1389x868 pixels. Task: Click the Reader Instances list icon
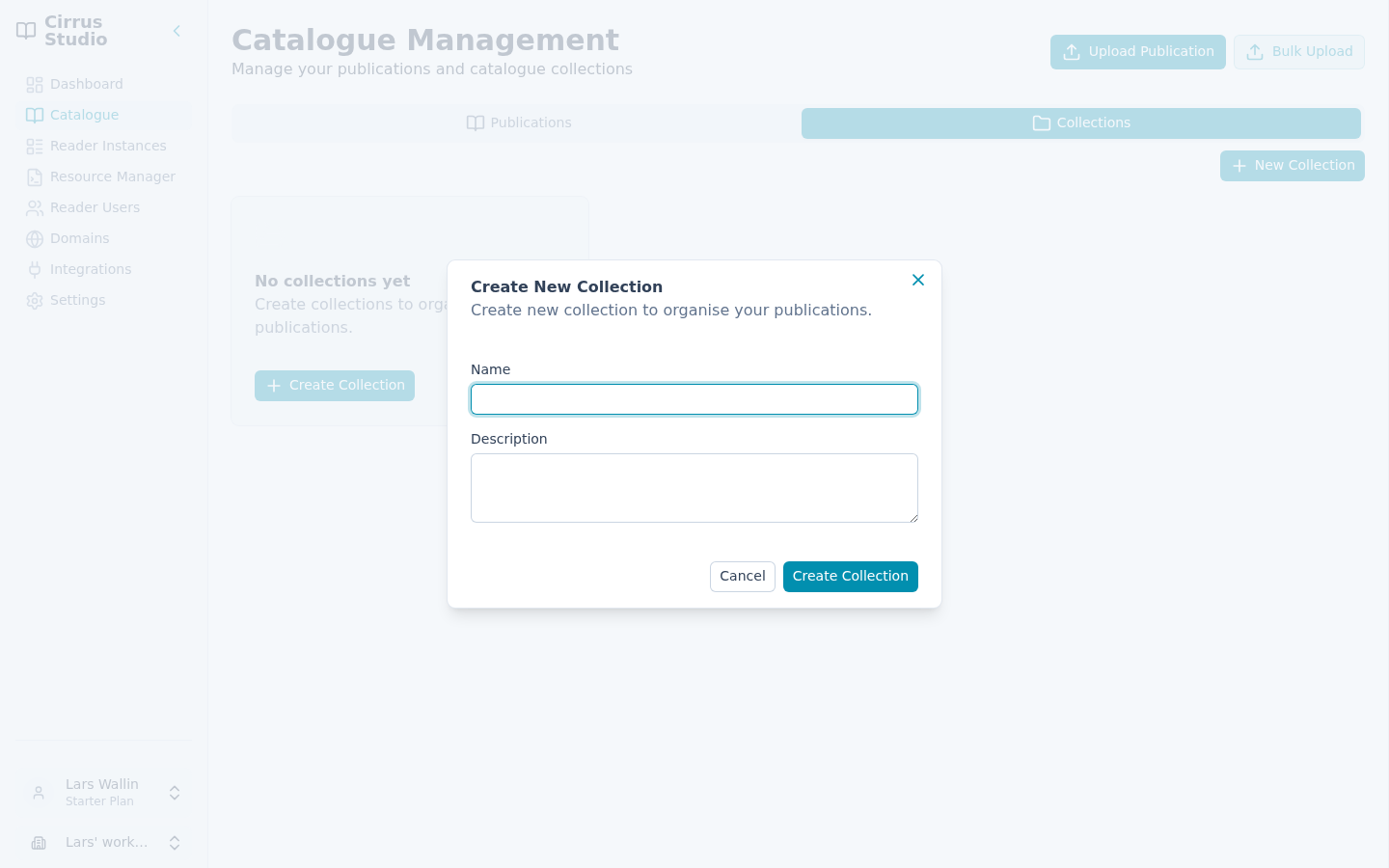pos(35,147)
